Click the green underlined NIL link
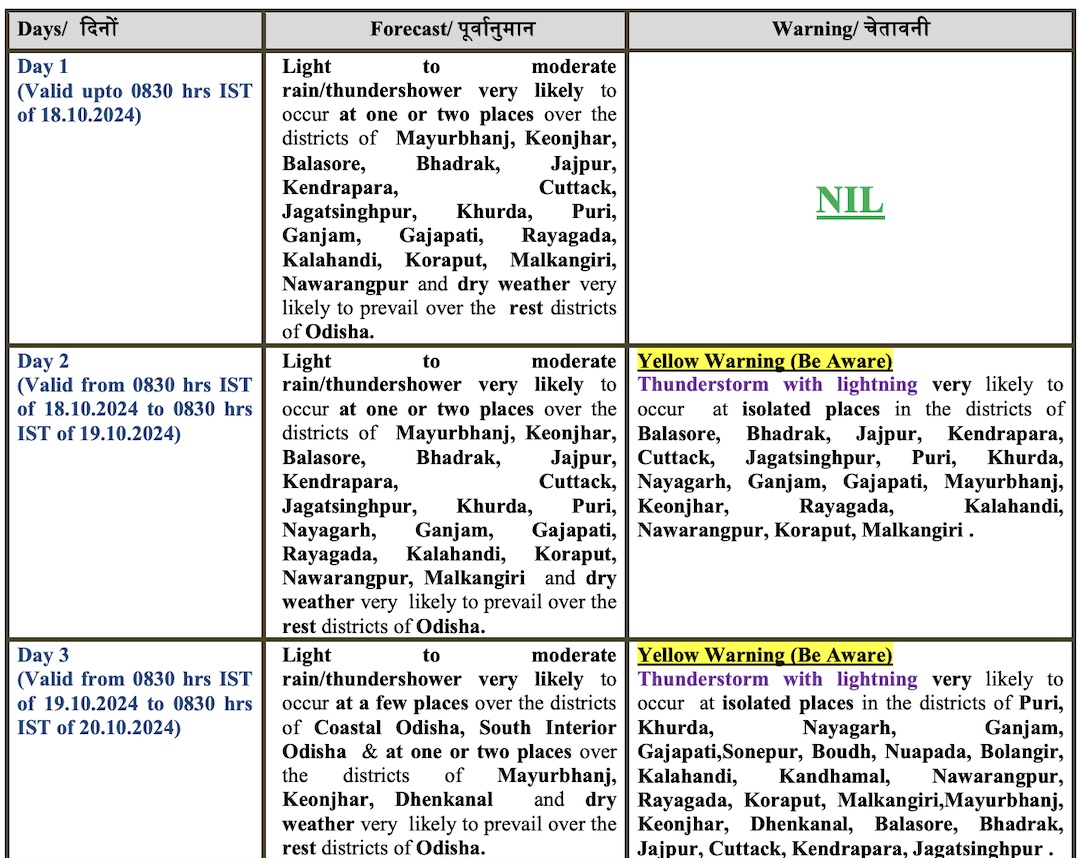Image resolution: width=1082 pixels, height=858 pixels. pos(850,201)
